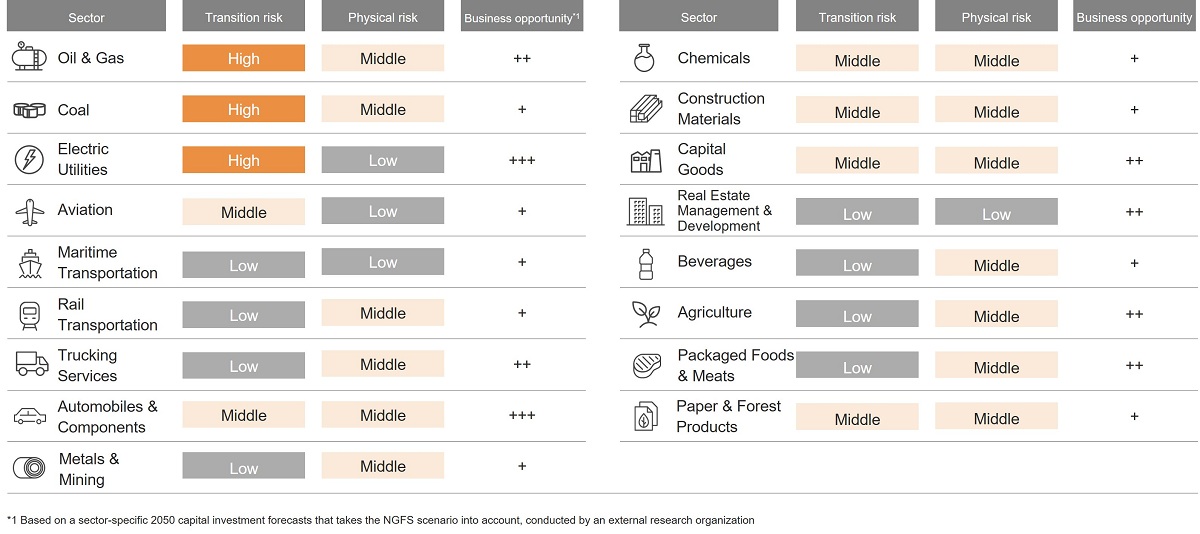Image resolution: width=1200 pixels, height=534 pixels.
Task: Click the Aviation airplane icon
Action: pyautogui.click(x=29, y=211)
